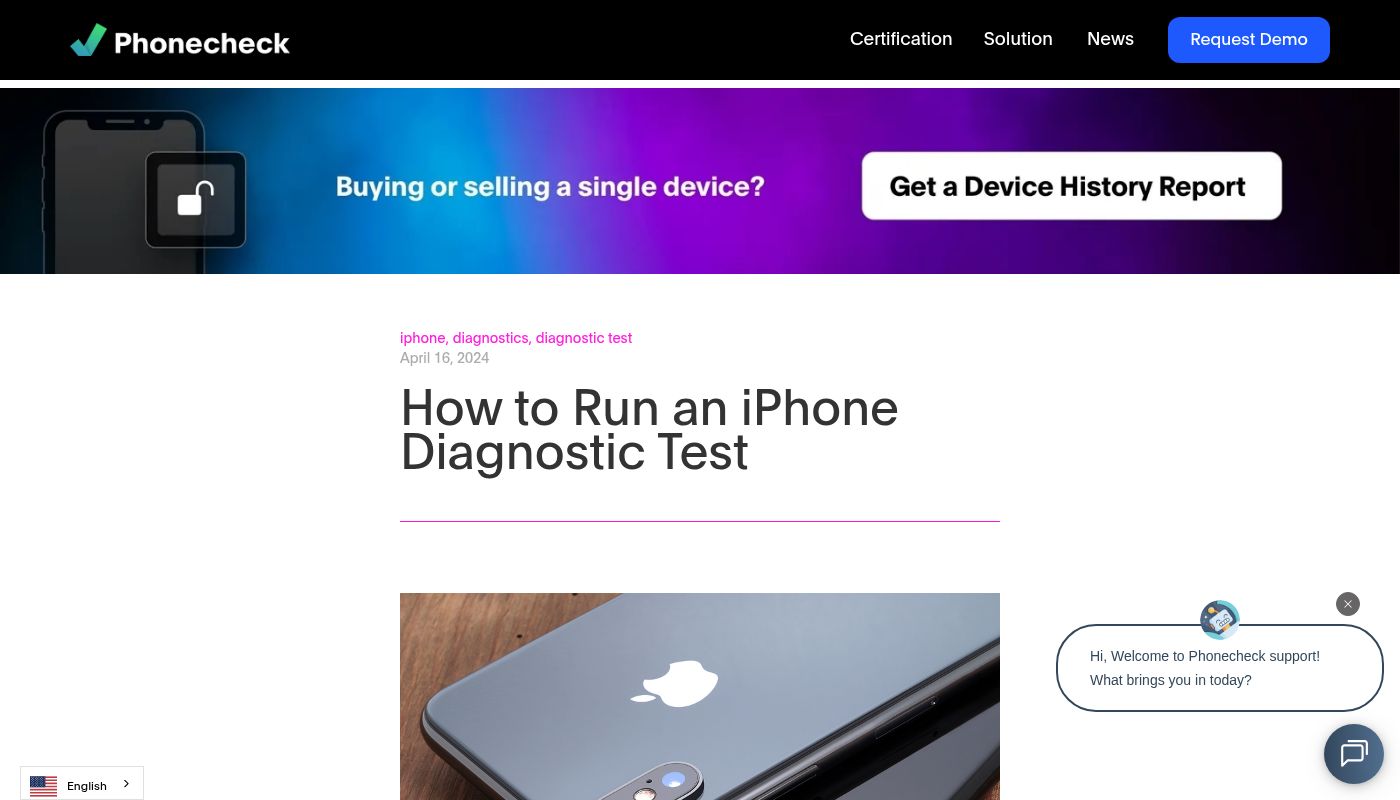Viewport: 1400px width, 800px height.
Task: Click the unlocked padlock icon in banner
Action: pos(196,199)
